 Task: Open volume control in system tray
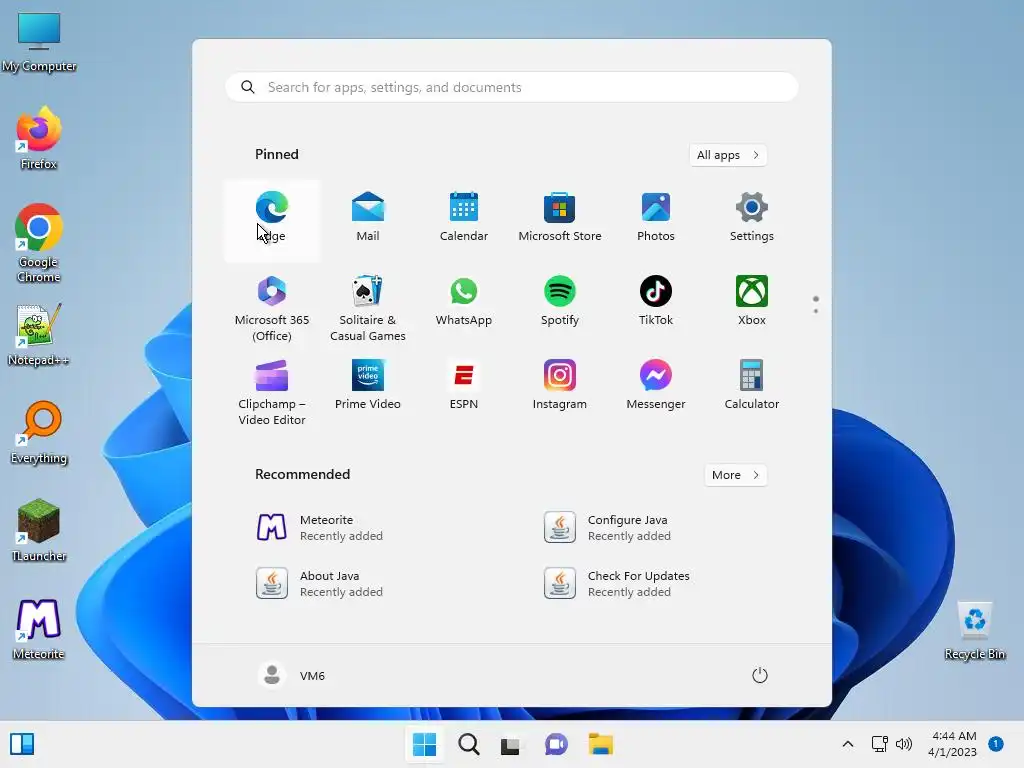[904, 744]
